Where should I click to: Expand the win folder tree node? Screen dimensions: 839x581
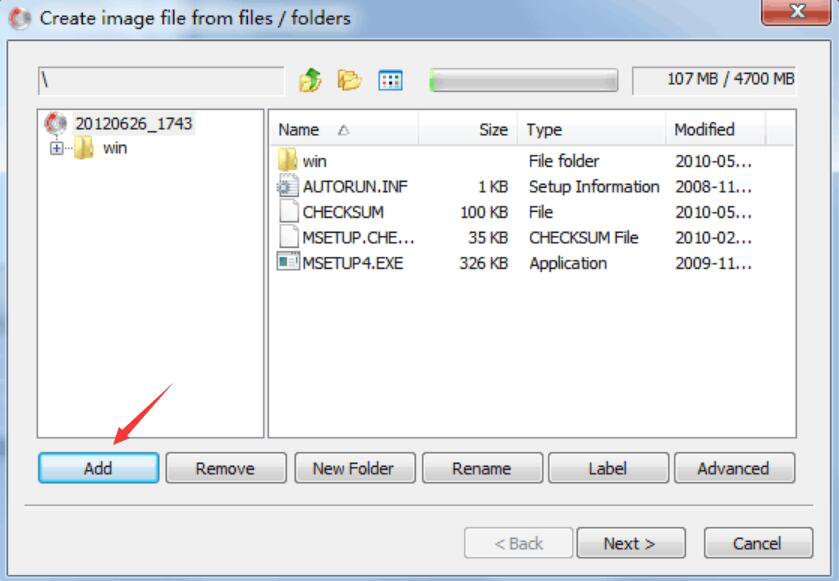click(x=56, y=148)
